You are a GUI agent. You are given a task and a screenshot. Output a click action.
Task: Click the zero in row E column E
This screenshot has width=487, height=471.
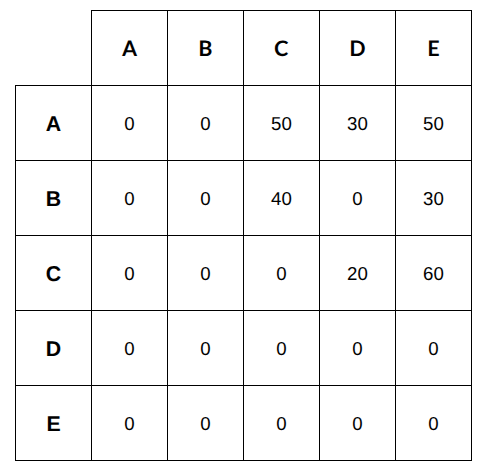point(433,423)
